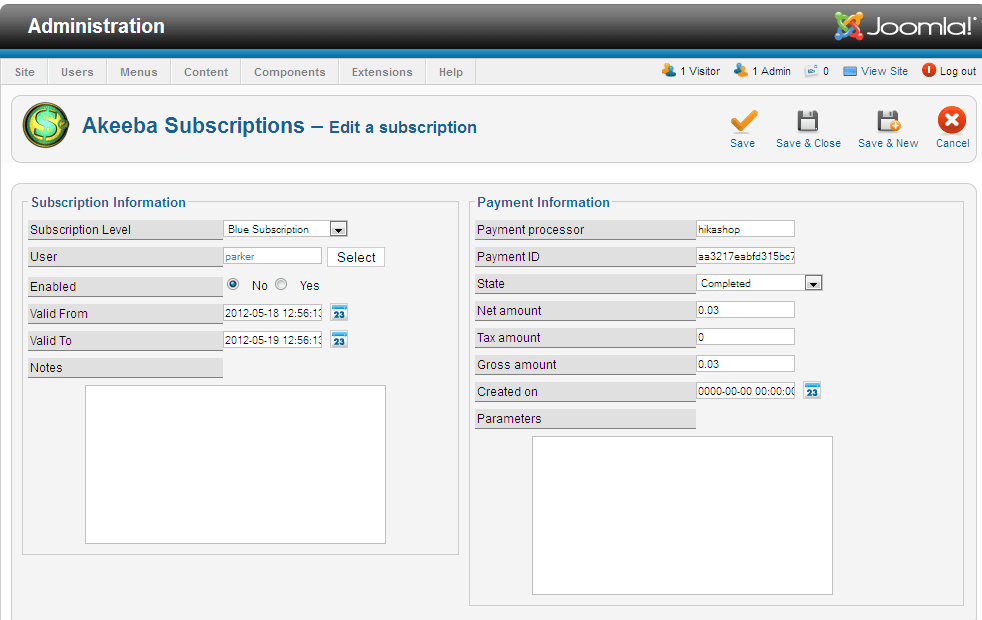Click the Gross amount field

[x=745, y=363]
